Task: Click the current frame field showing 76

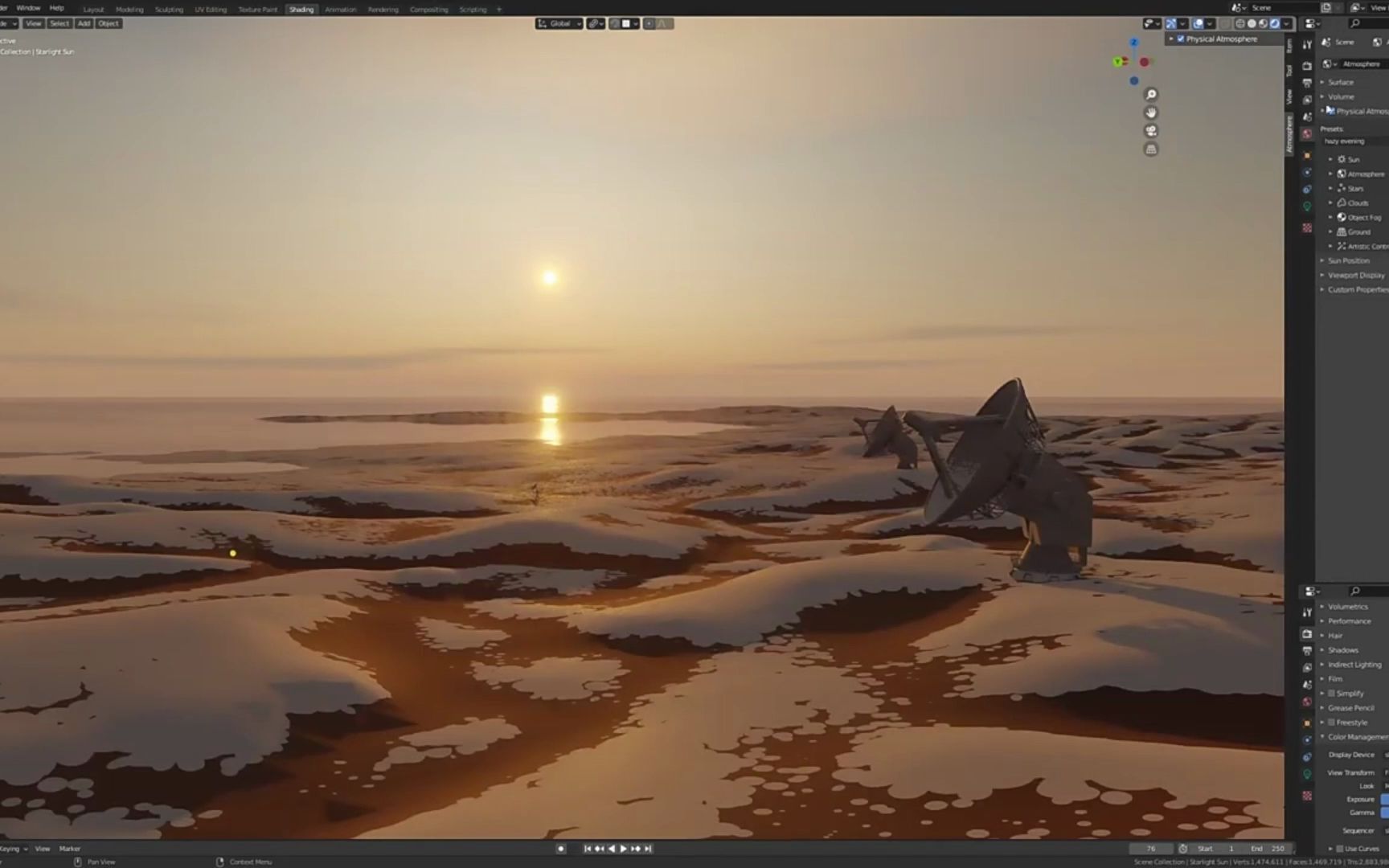Action: [1151, 849]
